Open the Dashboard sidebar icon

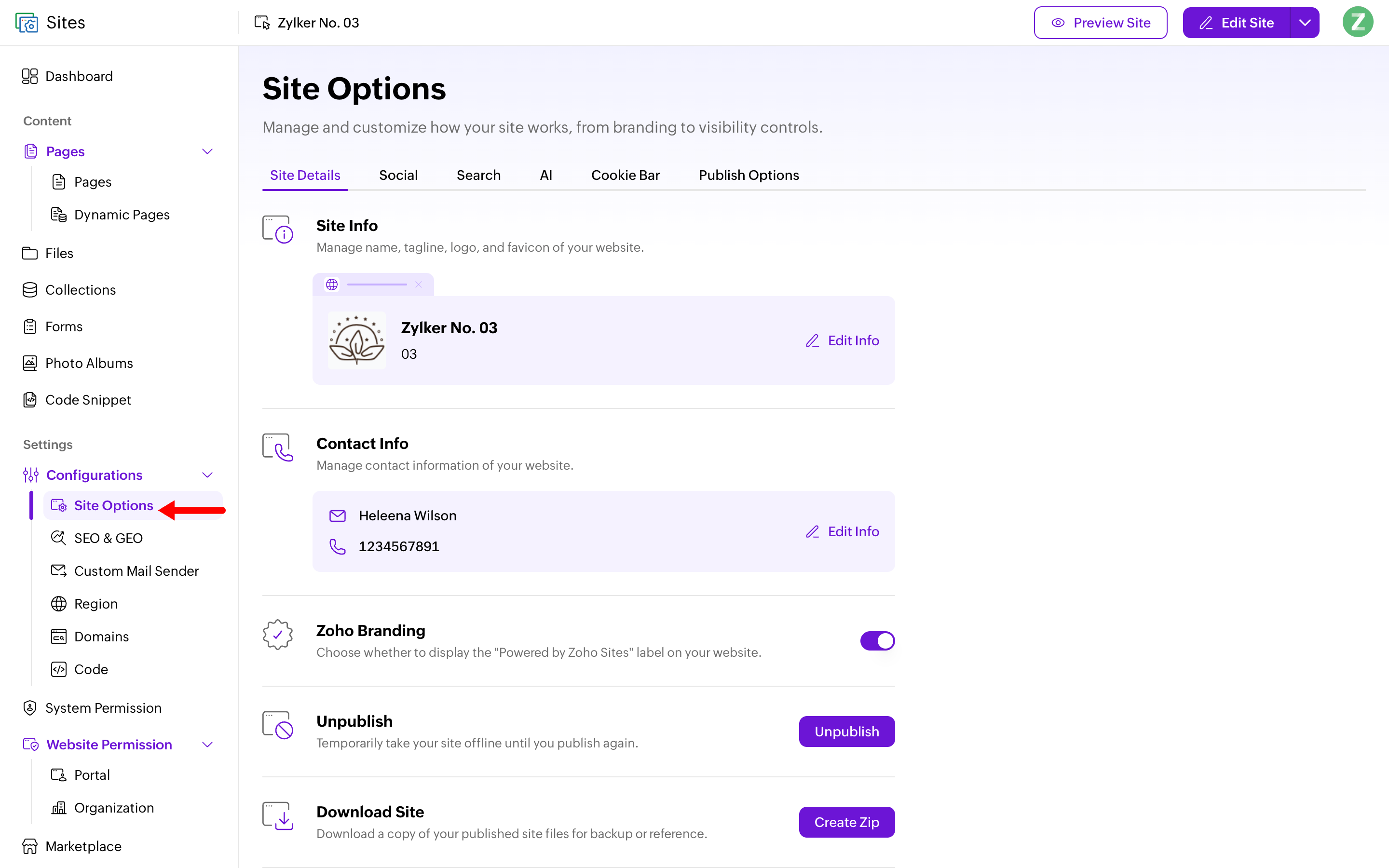[x=30, y=76]
